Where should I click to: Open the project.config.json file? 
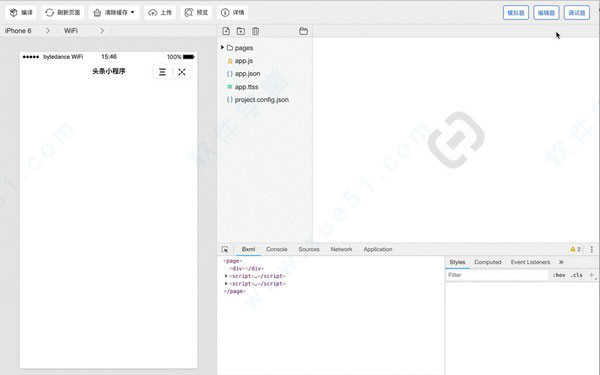tap(261, 99)
